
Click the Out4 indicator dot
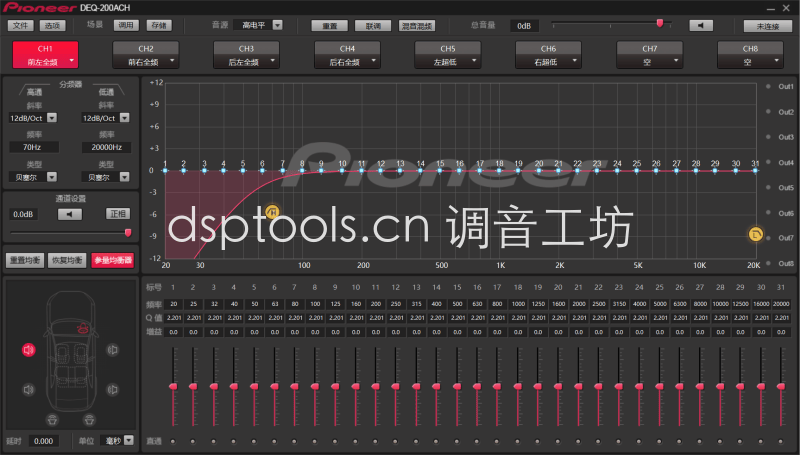768,163
